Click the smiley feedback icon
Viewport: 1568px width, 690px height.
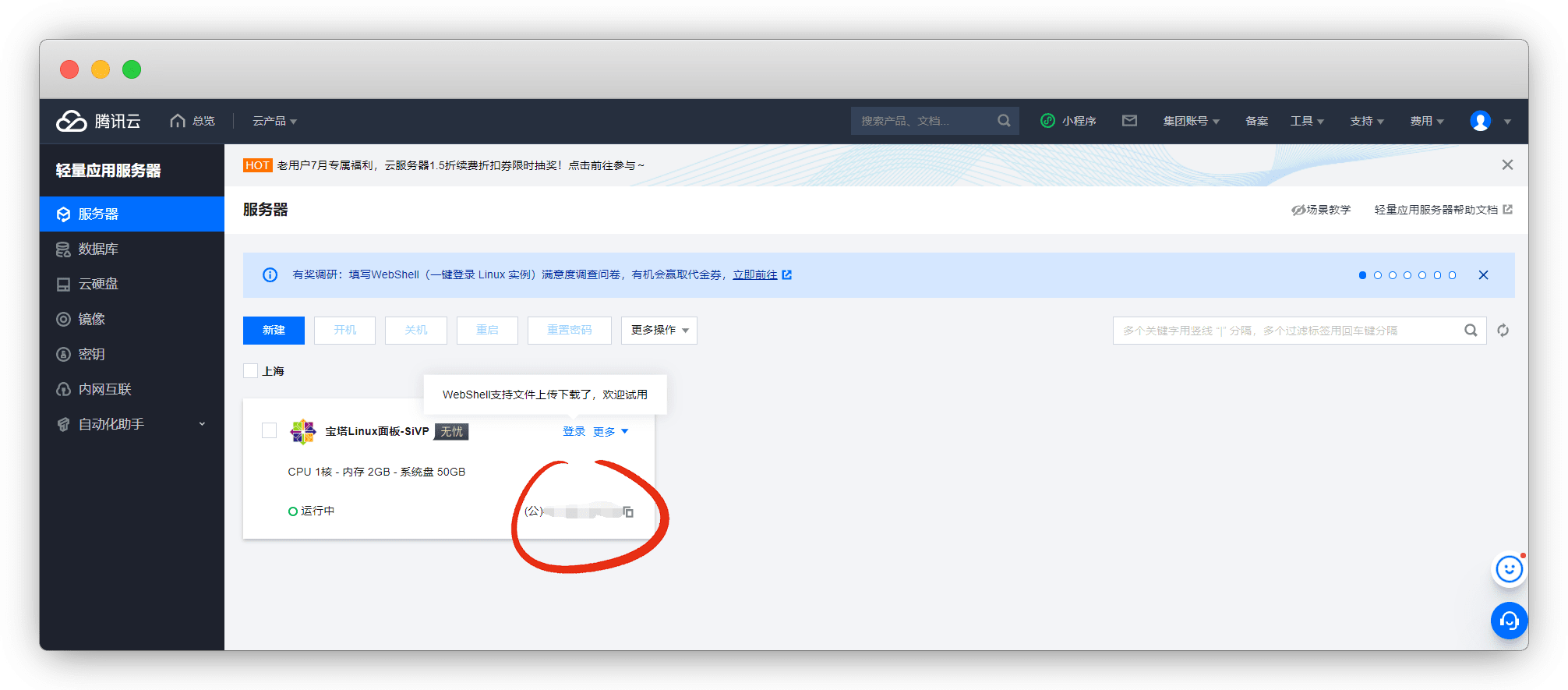[x=1509, y=570]
